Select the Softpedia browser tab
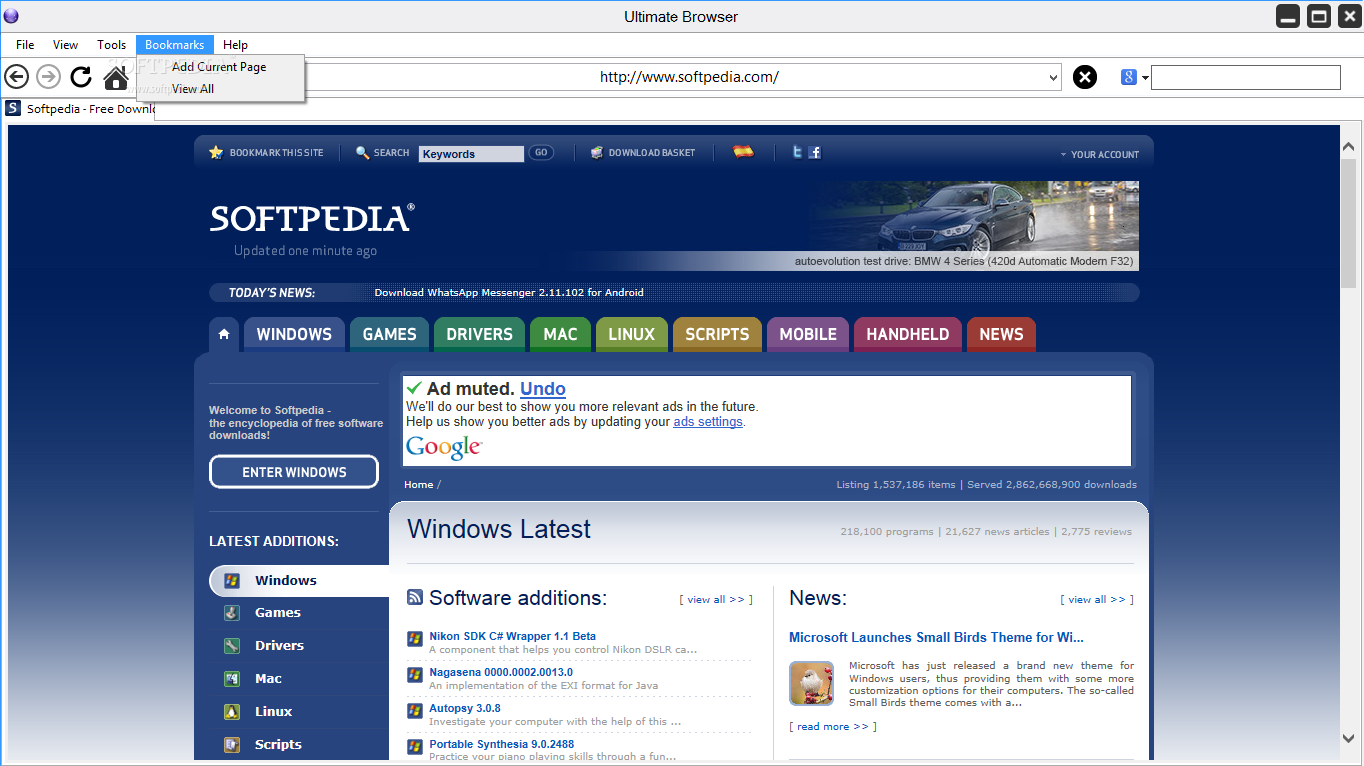1364x766 pixels. coord(79,108)
